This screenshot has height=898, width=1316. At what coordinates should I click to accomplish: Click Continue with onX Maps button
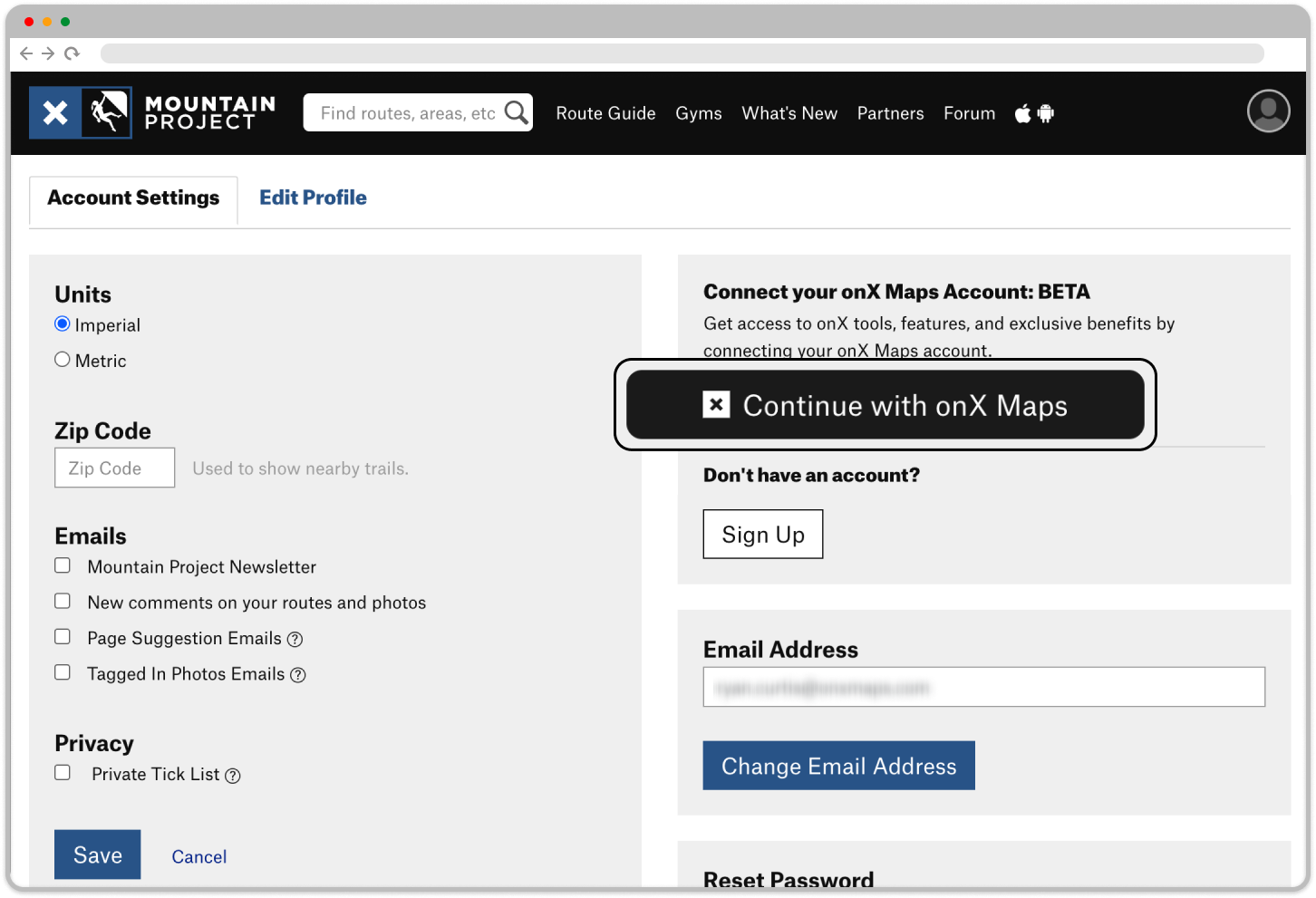(885, 405)
